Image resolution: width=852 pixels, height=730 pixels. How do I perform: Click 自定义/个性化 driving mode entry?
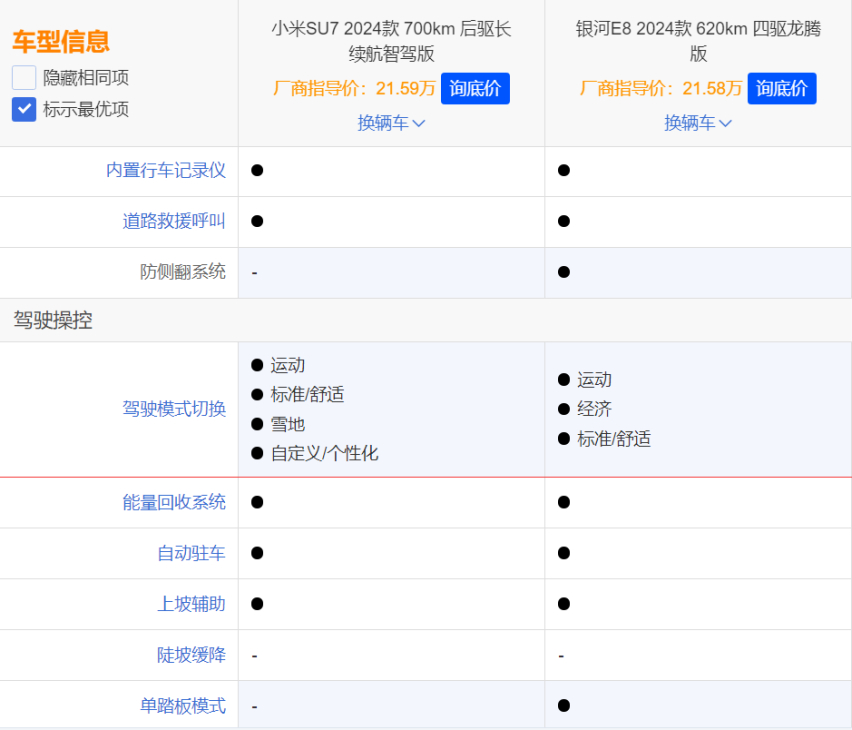tap(324, 454)
